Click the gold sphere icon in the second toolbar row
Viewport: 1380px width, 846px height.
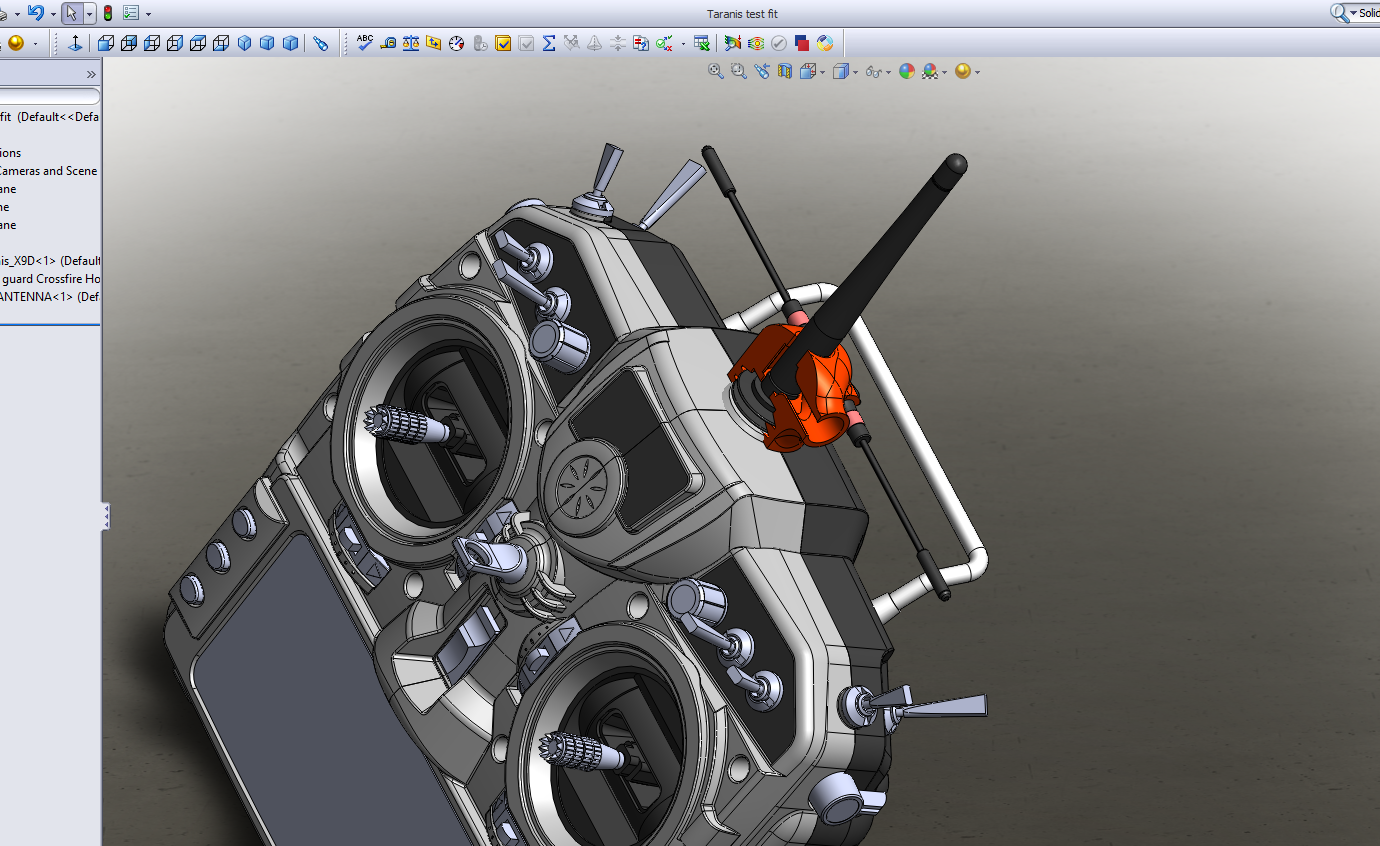pyautogui.click(x=16, y=43)
